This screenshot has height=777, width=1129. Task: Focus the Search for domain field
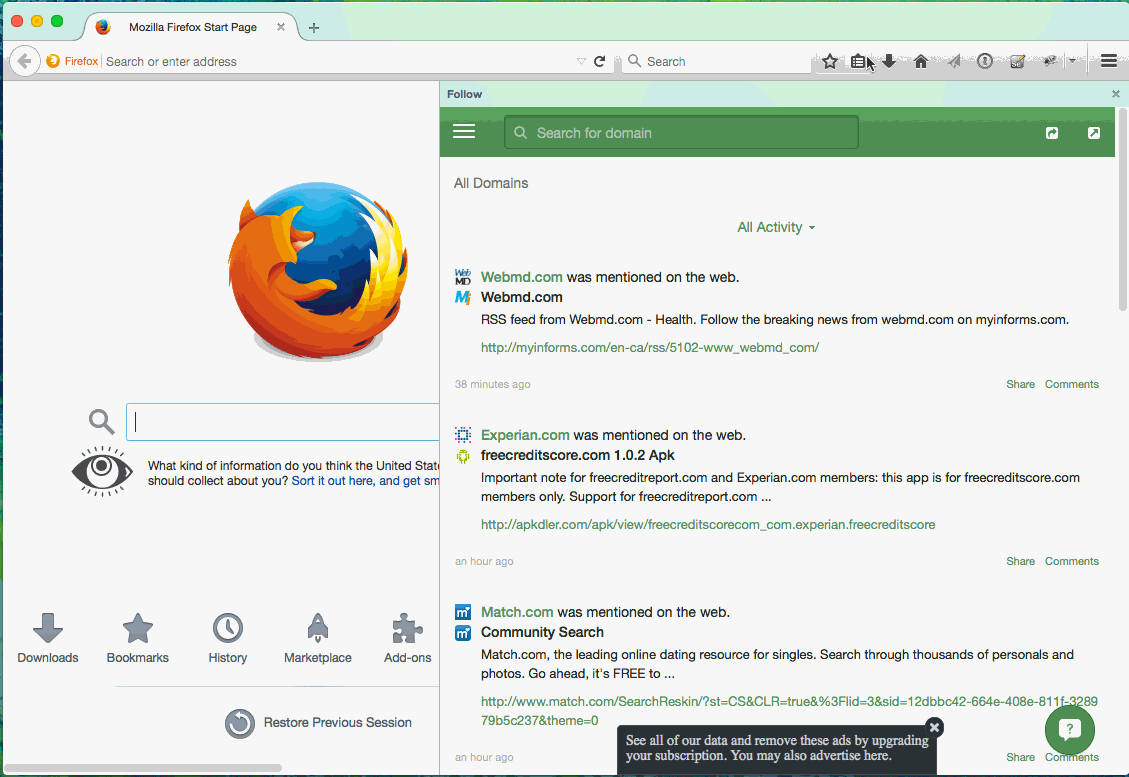point(681,133)
